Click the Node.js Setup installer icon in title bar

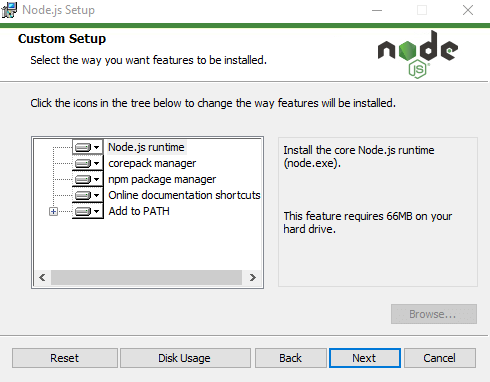click(9, 10)
